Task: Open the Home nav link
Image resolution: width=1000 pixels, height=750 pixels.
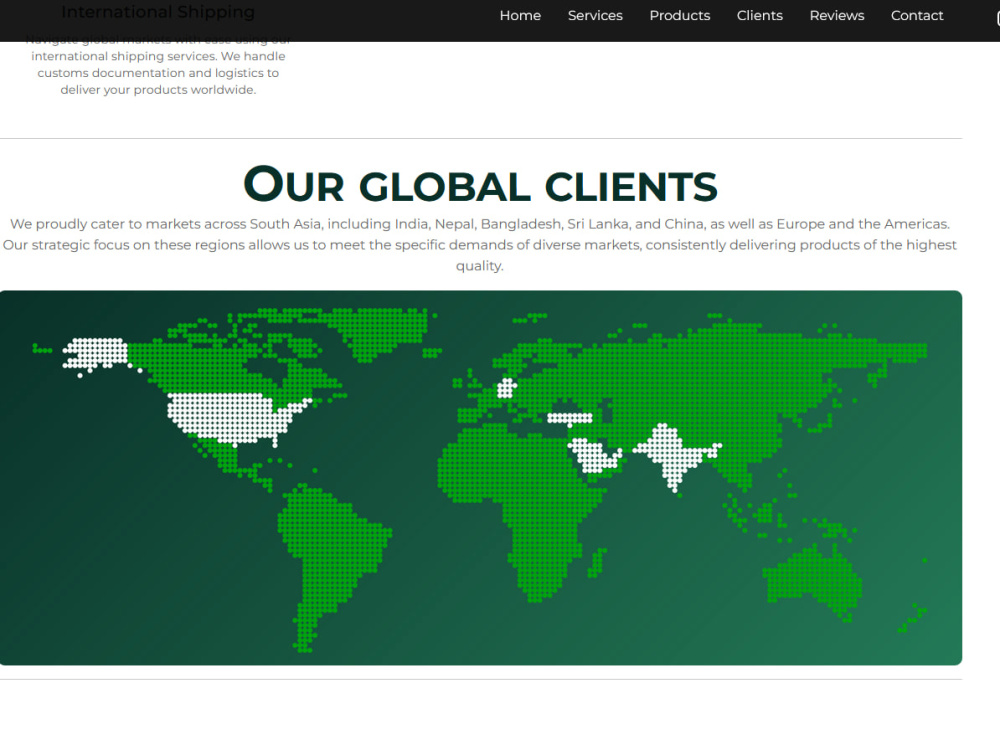Action: coord(520,15)
